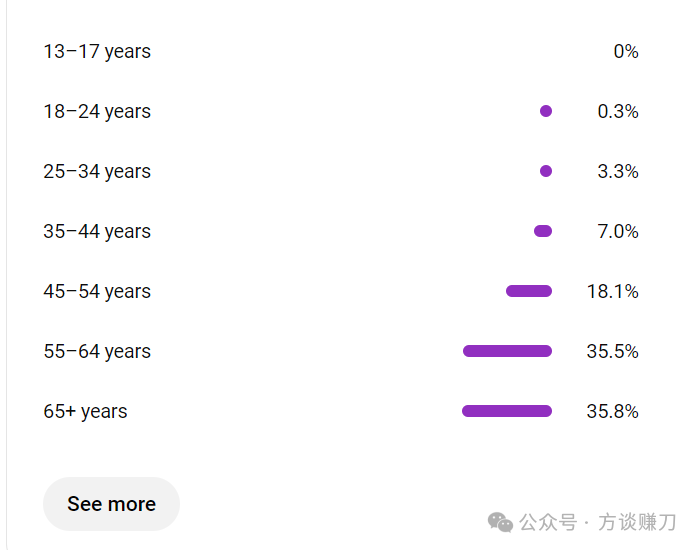Click the purple bar for 55–64 years
The image size is (699, 550).
(507, 351)
